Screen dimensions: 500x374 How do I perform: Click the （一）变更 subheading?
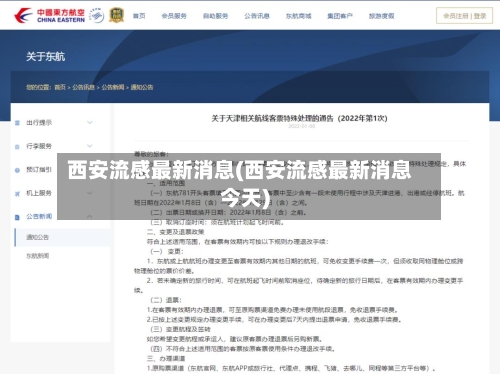[x=167, y=251]
